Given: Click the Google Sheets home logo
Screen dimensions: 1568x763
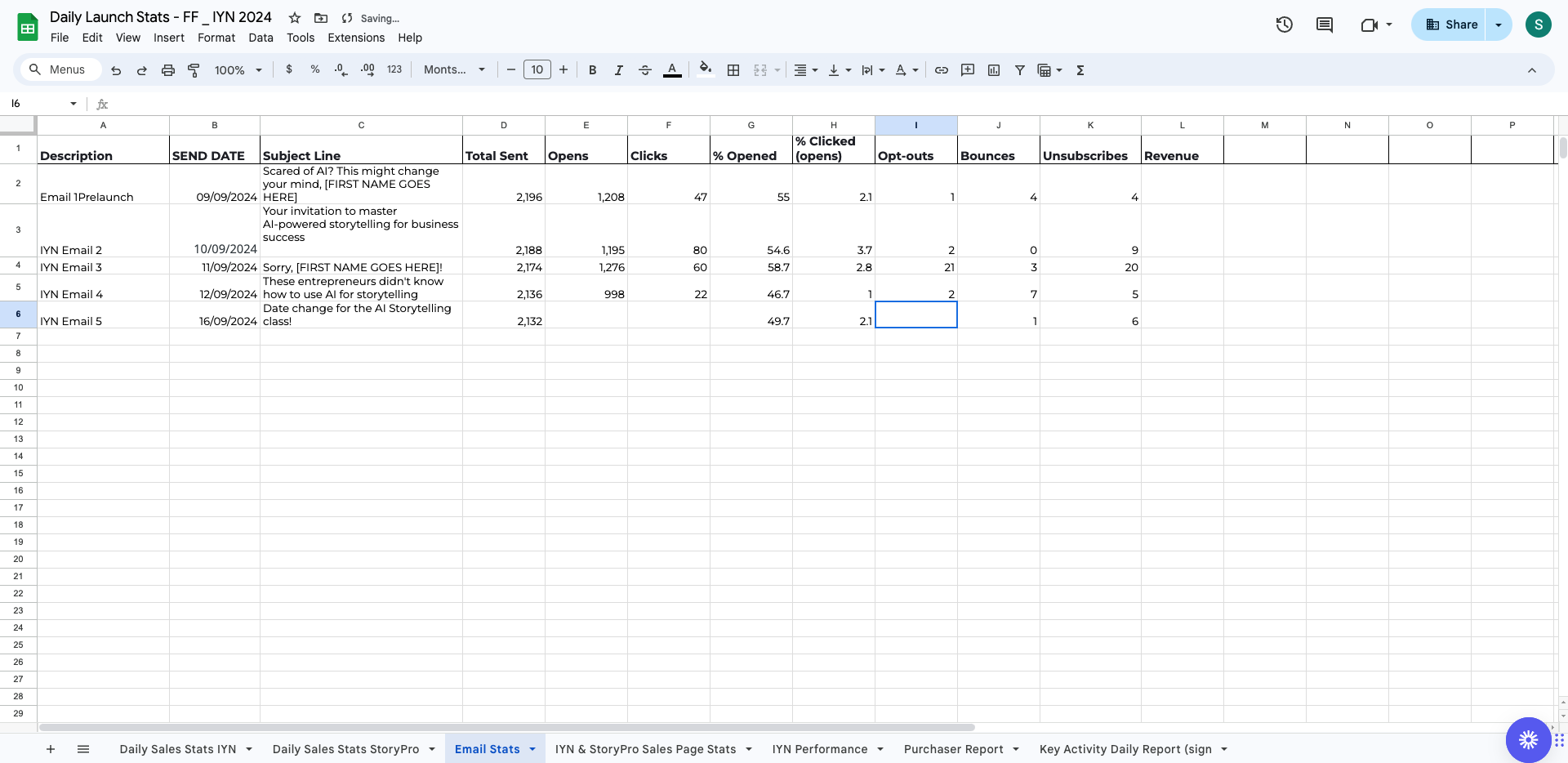Looking at the screenshot, I should pyautogui.click(x=28, y=27).
